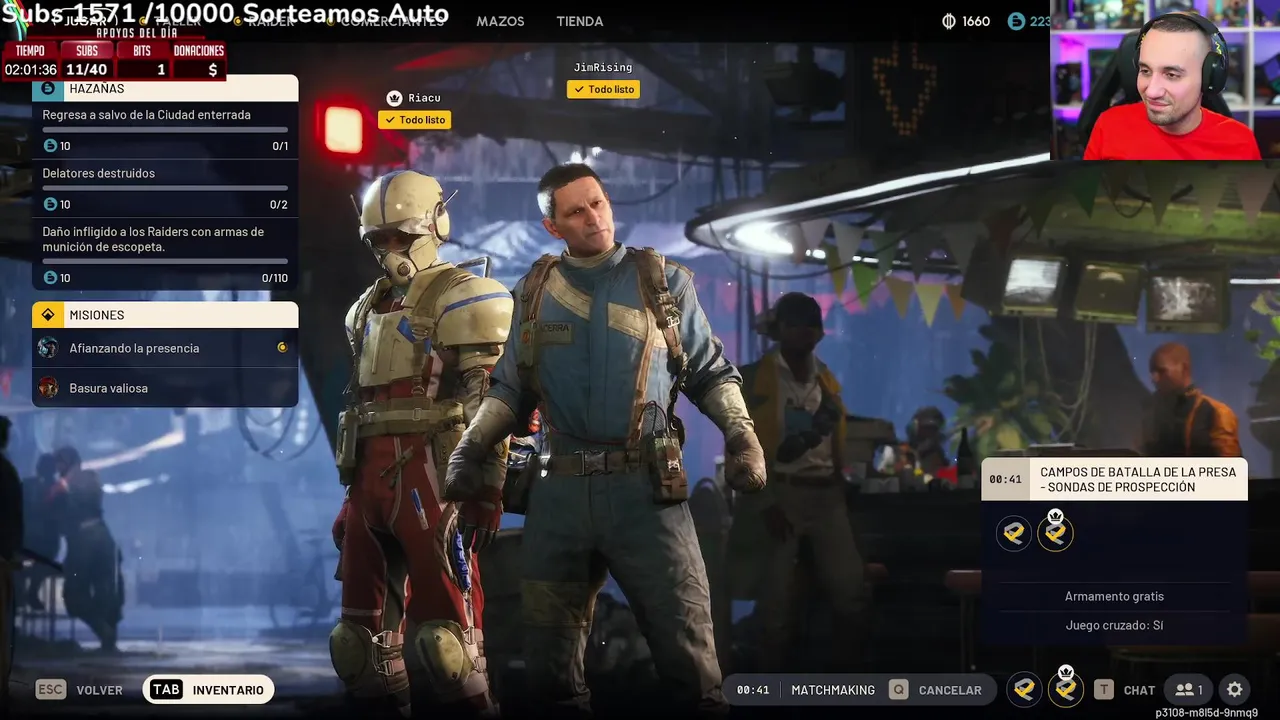Click Riacu's 'Todo listo' ready badge

click(x=414, y=120)
